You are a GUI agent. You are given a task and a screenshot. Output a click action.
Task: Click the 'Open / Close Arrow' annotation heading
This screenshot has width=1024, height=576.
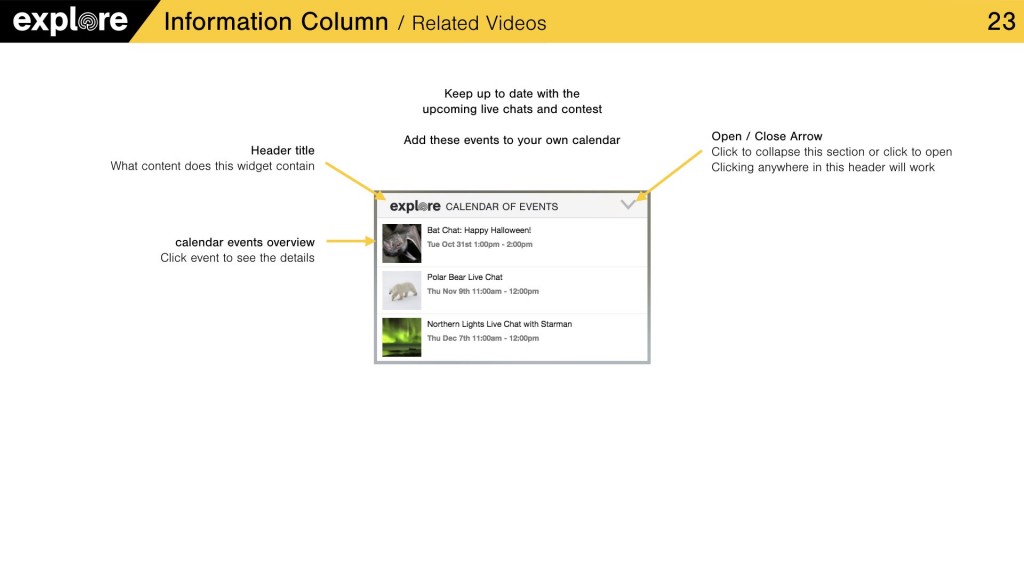(x=766, y=136)
